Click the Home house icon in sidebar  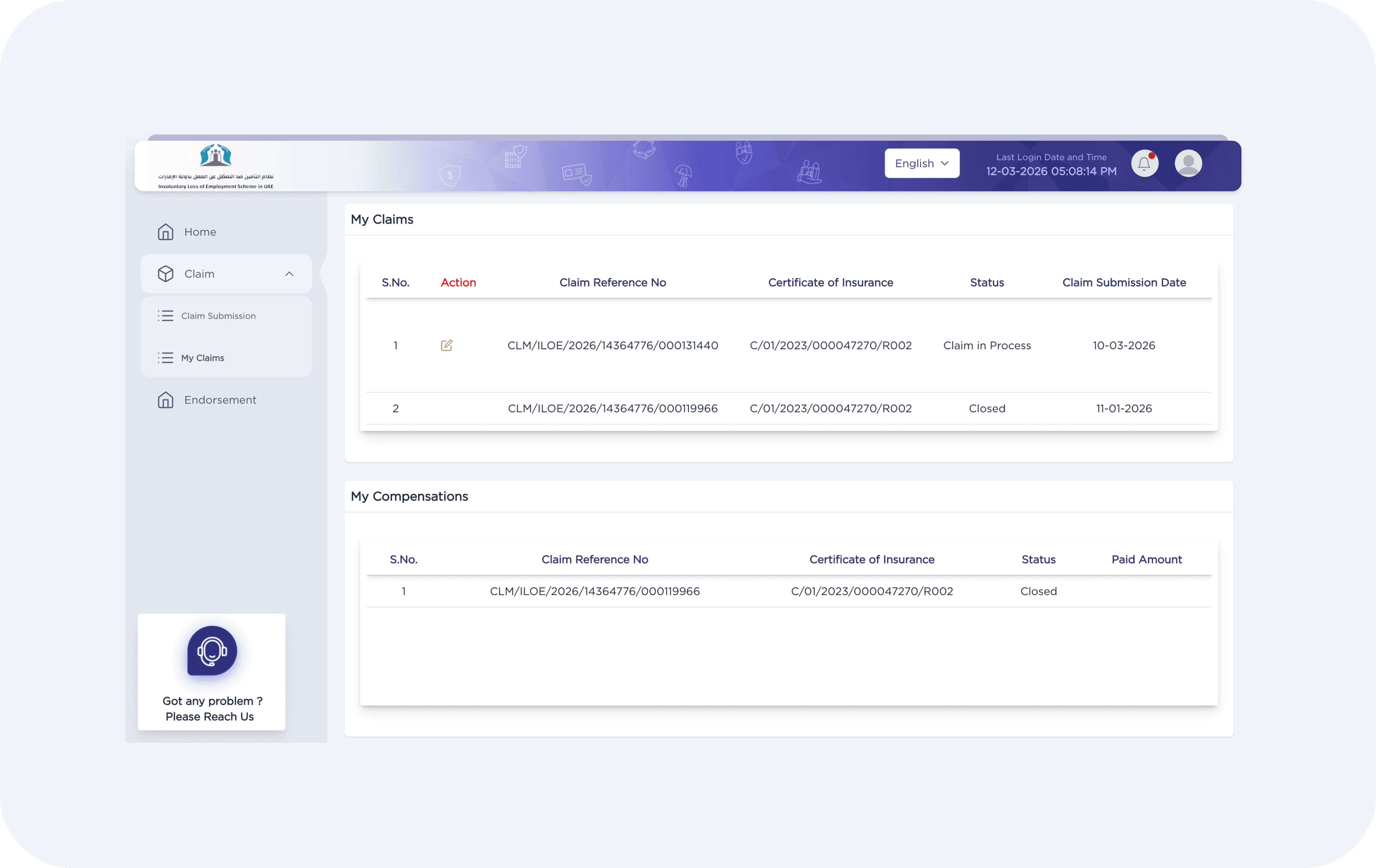pos(166,232)
